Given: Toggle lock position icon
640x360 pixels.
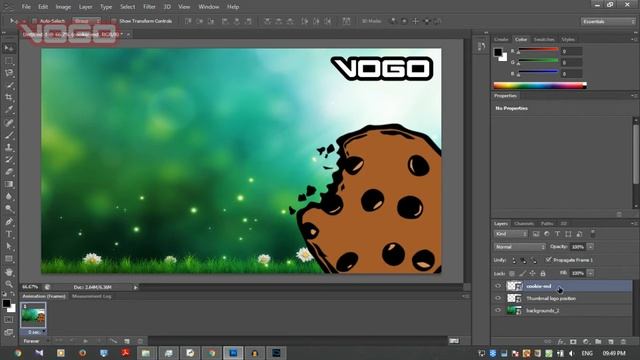Looking at the screenshot, I should point(533,273).
